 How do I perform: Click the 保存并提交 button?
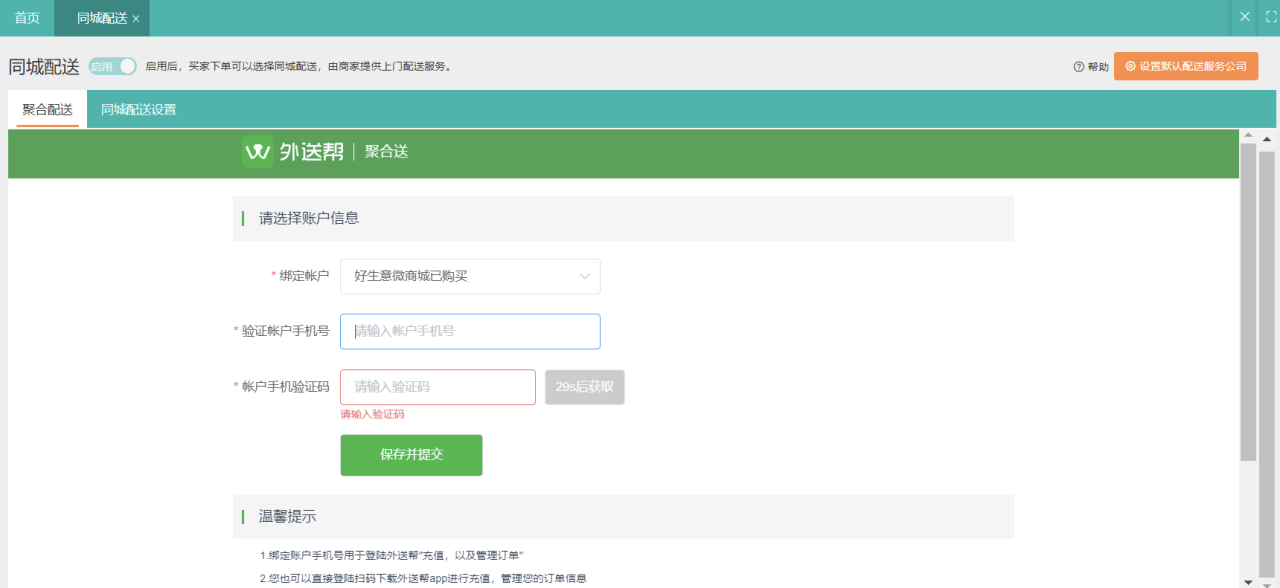point(411,455)
